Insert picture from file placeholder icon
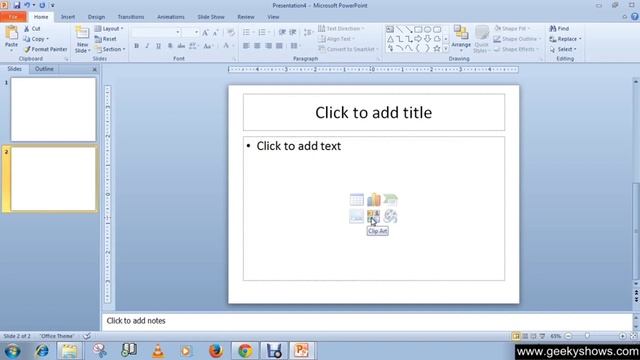Screen dimensions: 640x360 click(x=356, y=216)
